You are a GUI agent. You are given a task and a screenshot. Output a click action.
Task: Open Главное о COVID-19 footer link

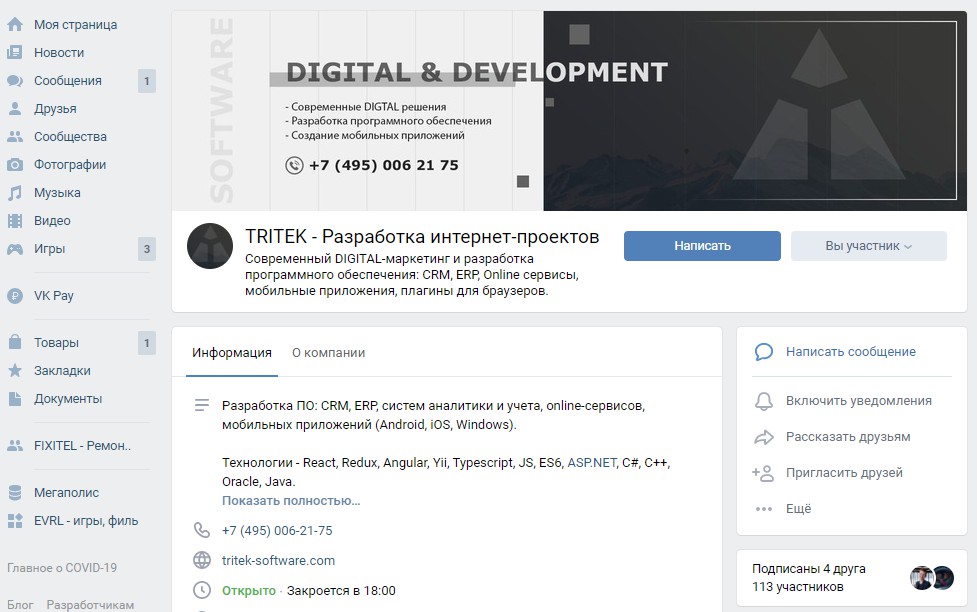click(62, 568)
